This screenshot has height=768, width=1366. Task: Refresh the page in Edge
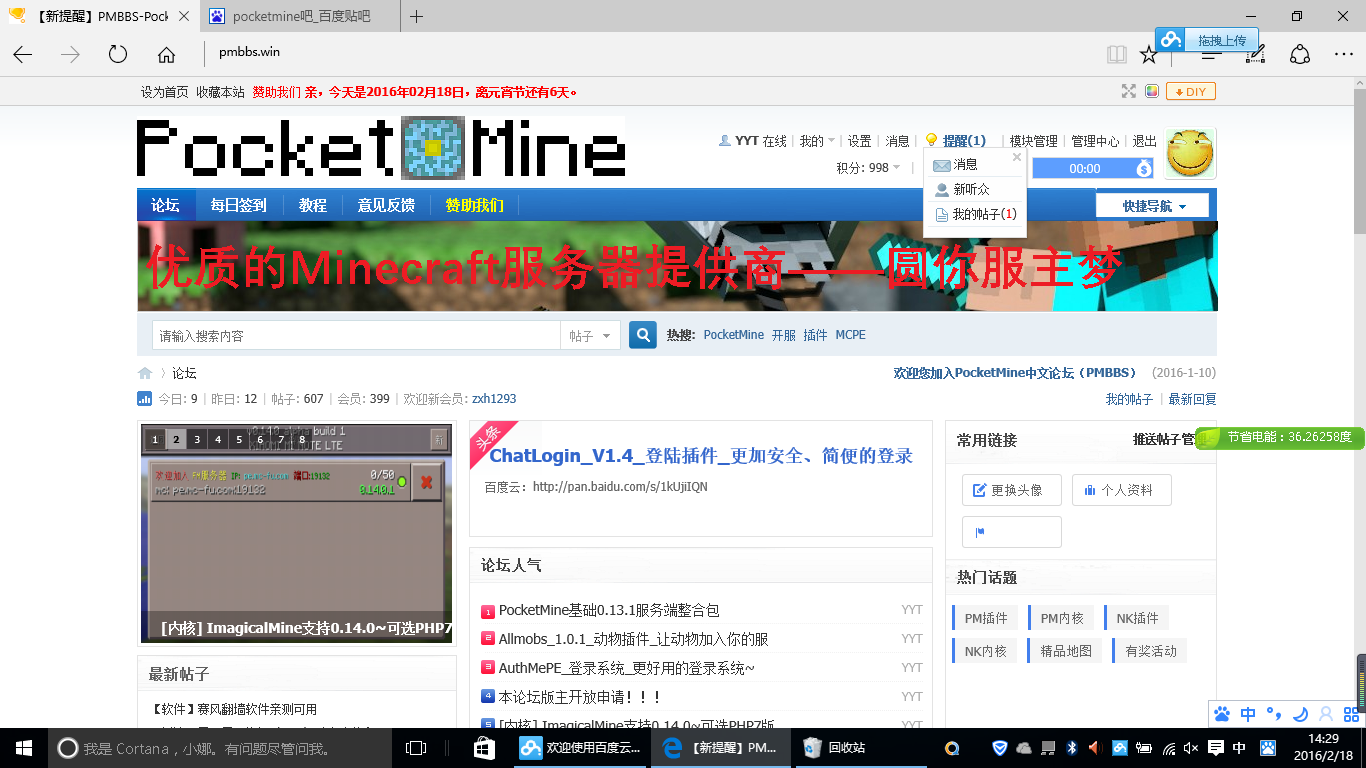[x=118, y=55]
